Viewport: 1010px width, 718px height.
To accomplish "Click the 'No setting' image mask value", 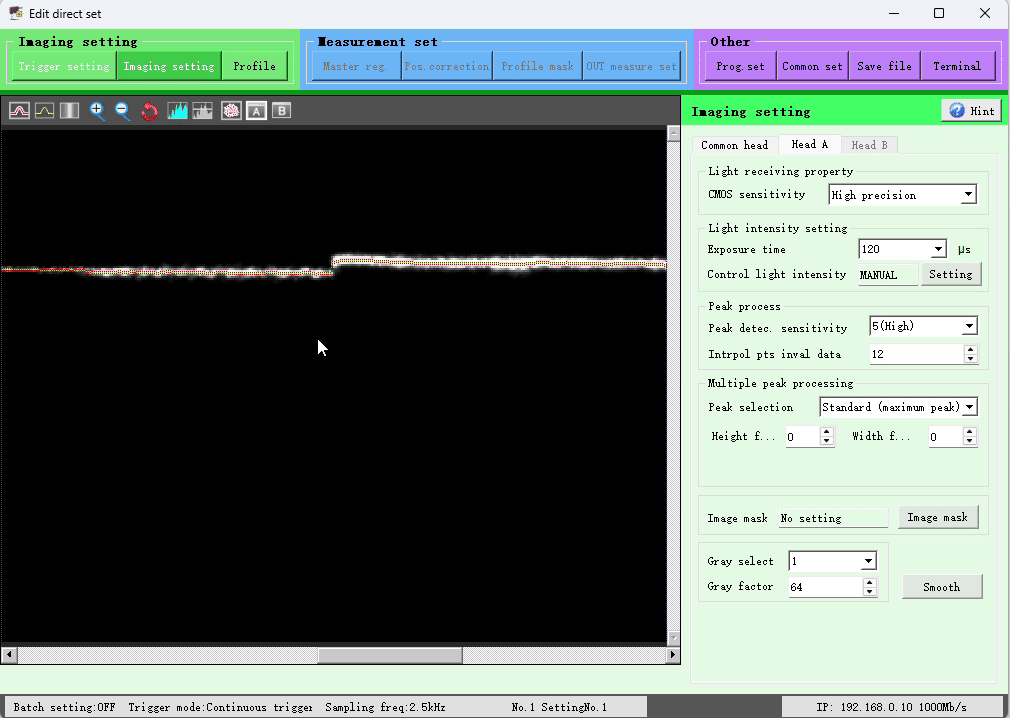I will click(x=833, y=518).
